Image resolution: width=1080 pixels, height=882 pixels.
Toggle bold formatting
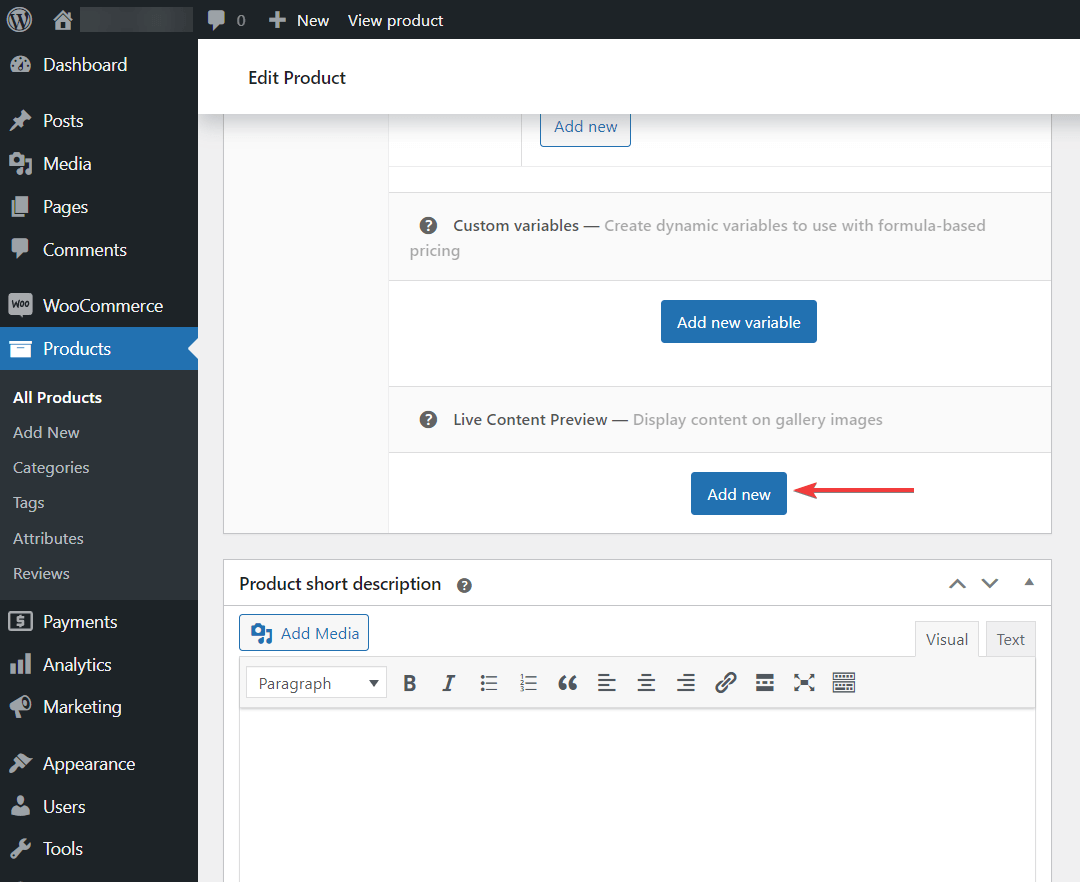click(x=410, y=683)
